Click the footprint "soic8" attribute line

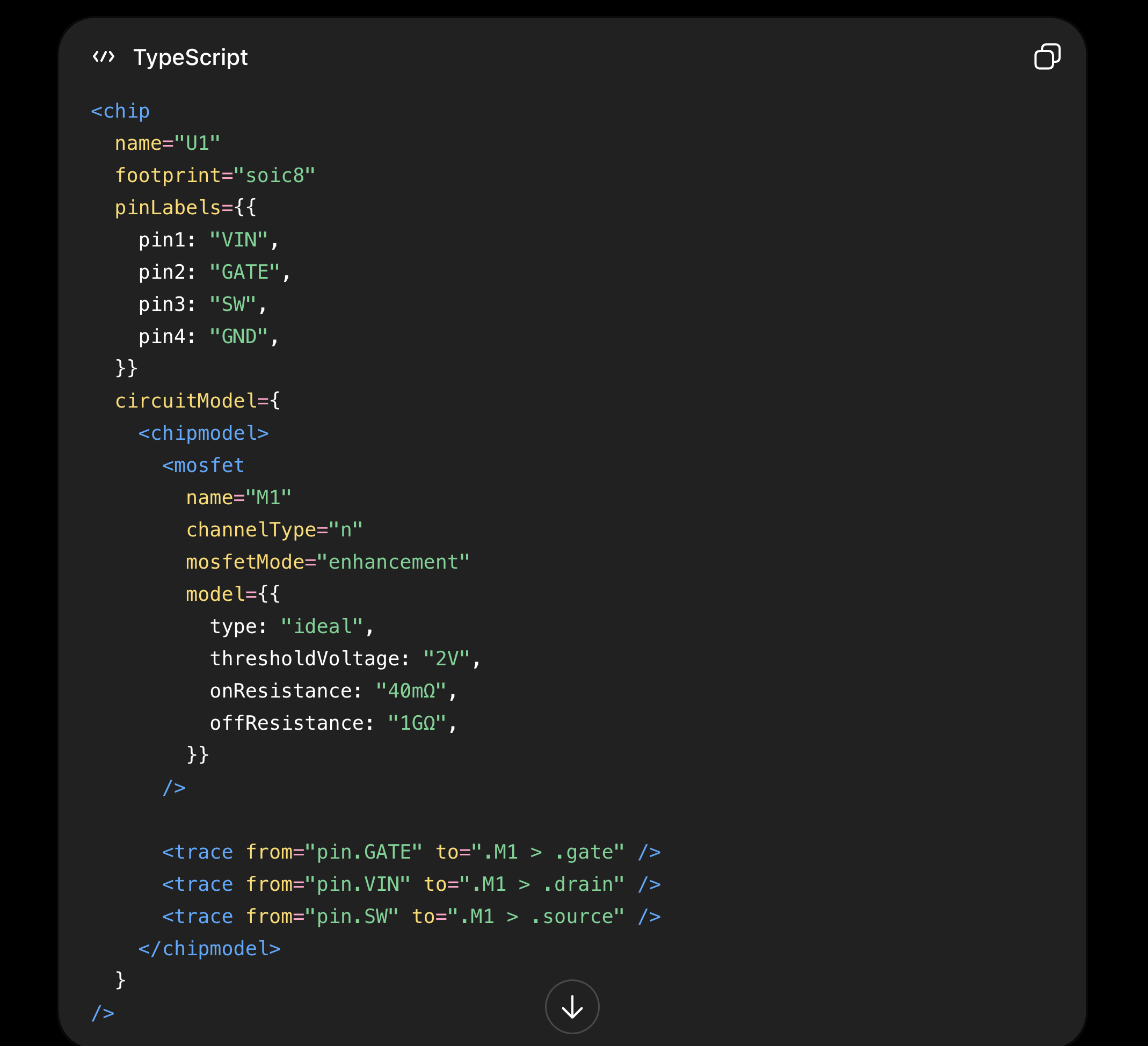click(215, 176)
